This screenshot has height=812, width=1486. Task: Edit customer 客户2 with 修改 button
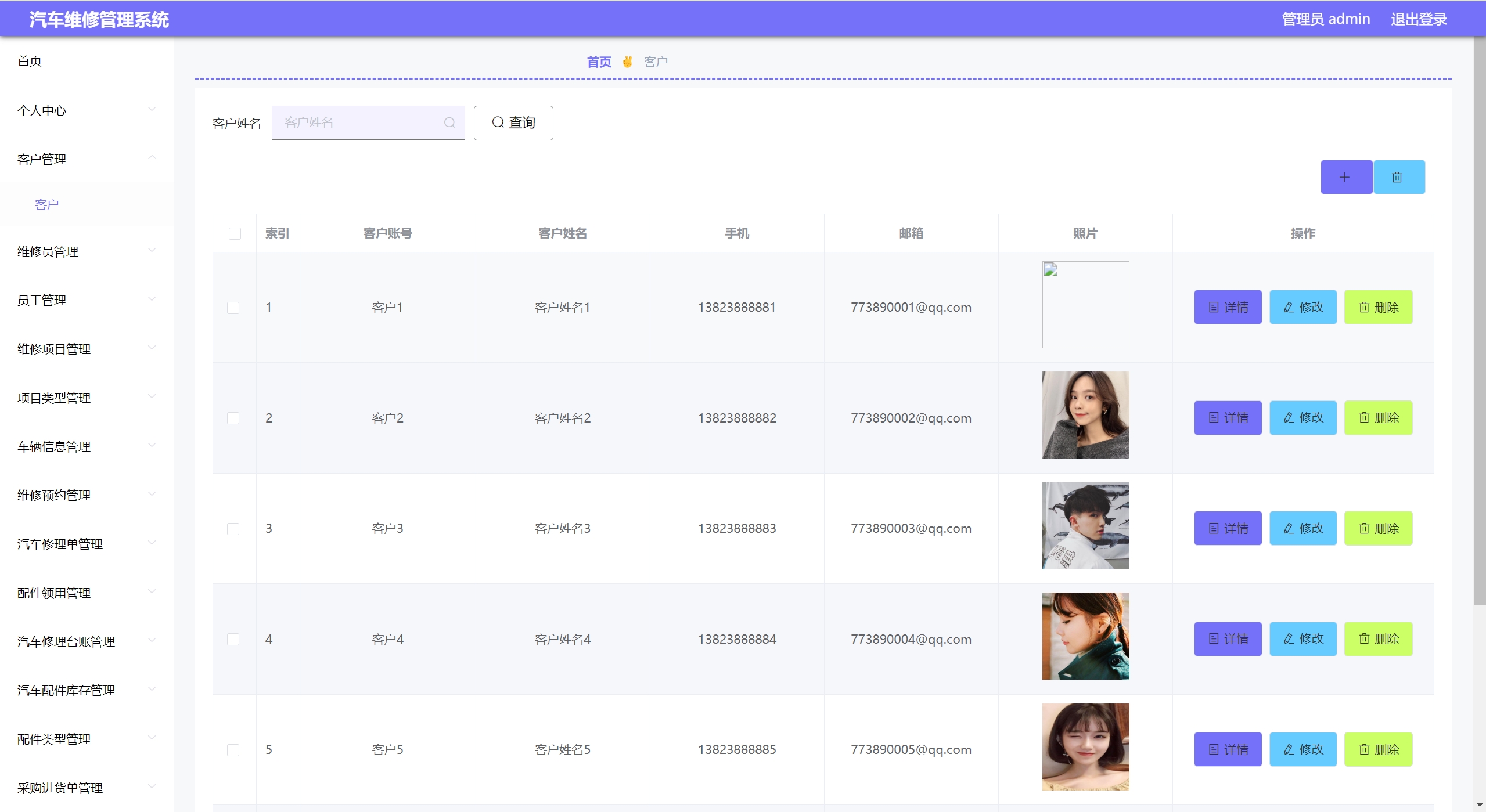click(1303, 418)
